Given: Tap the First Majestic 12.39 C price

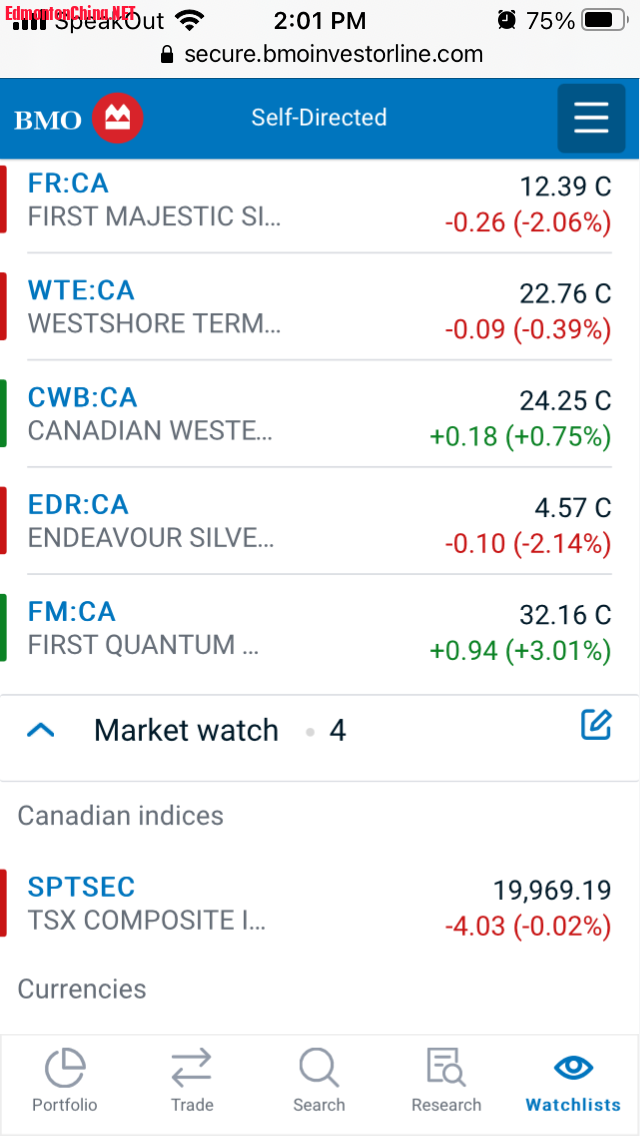Looking at the screenshot, I should 565,187.
